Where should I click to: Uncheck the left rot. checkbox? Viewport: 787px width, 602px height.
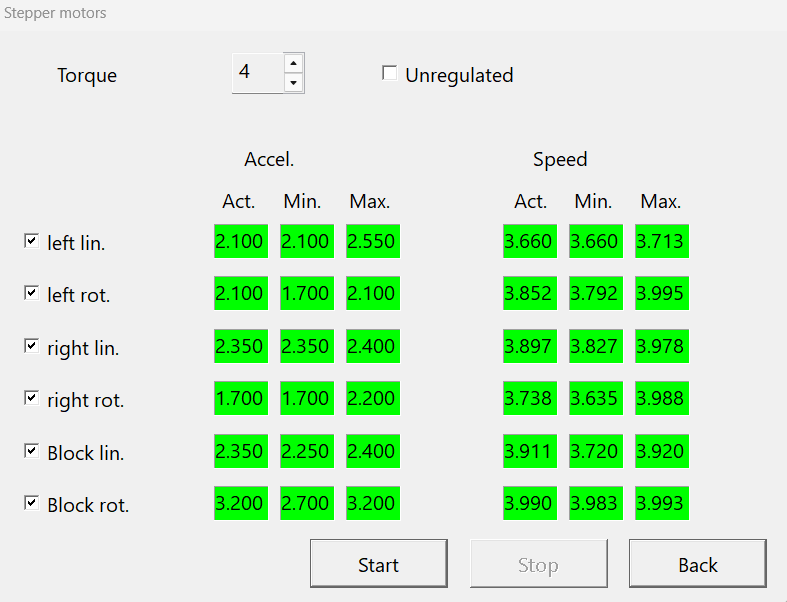pos(31,293)
